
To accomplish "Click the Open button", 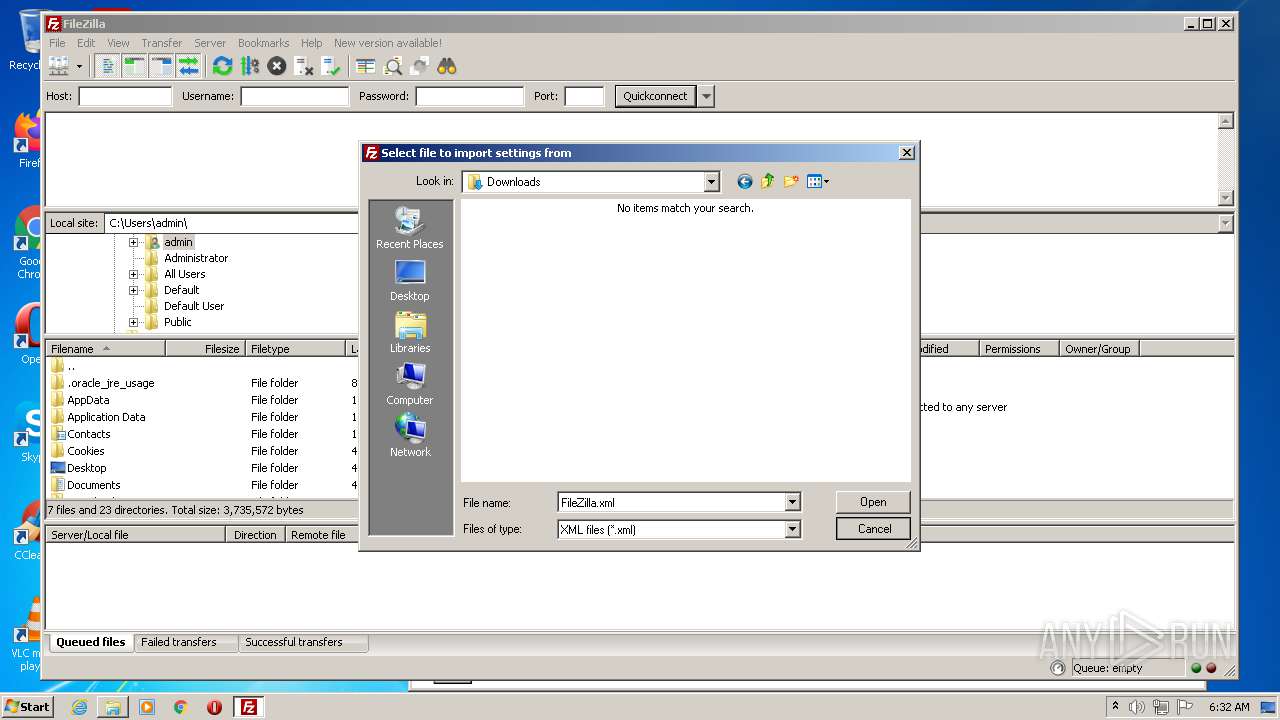I will tap(873, 502).
